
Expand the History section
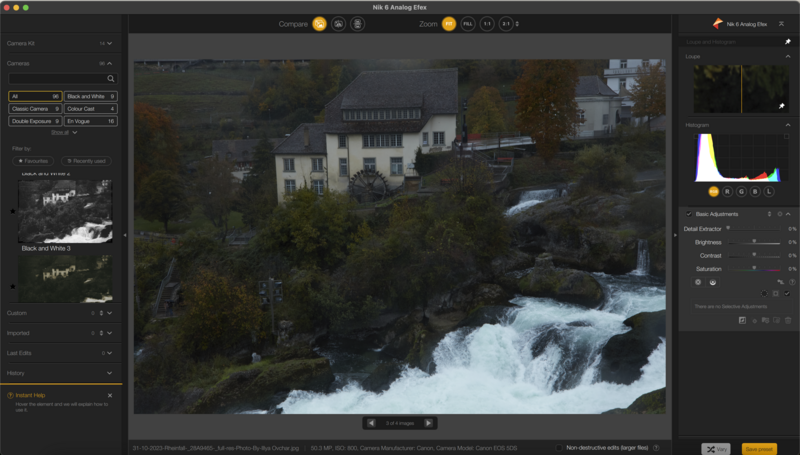click(109, 373)
